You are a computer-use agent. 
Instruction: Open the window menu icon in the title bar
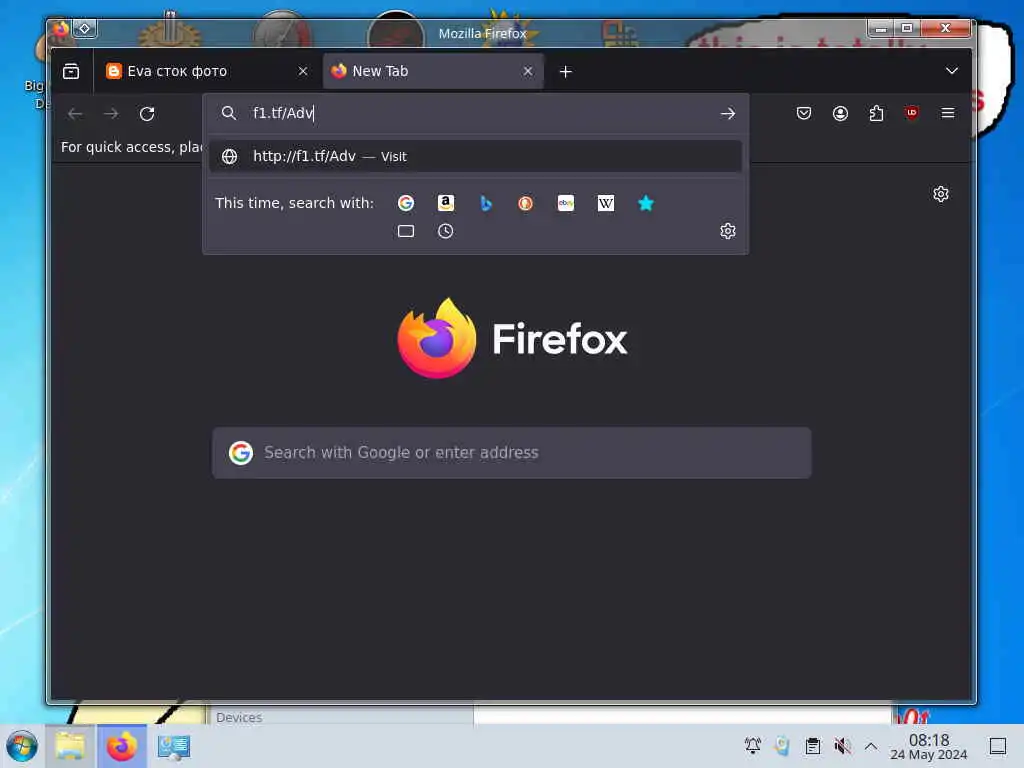pos(61,28)
